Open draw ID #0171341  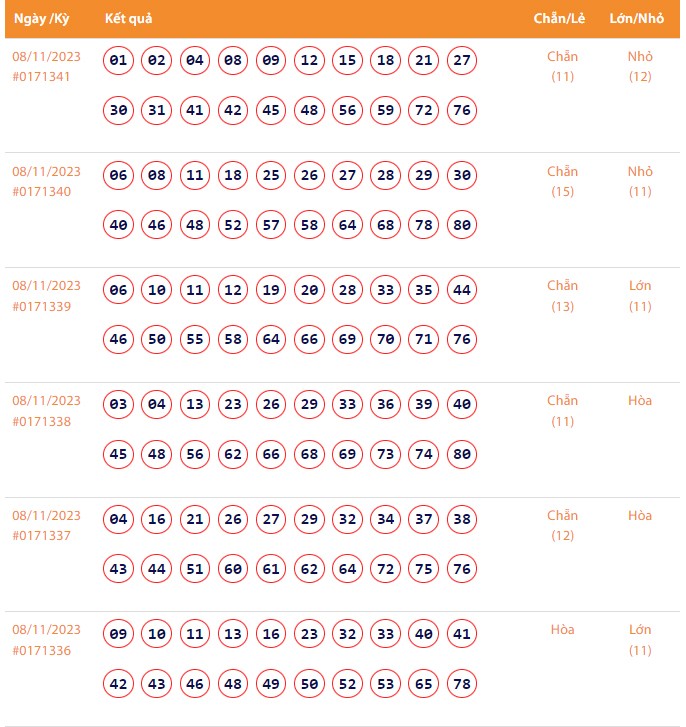click(x=41, y=77)
